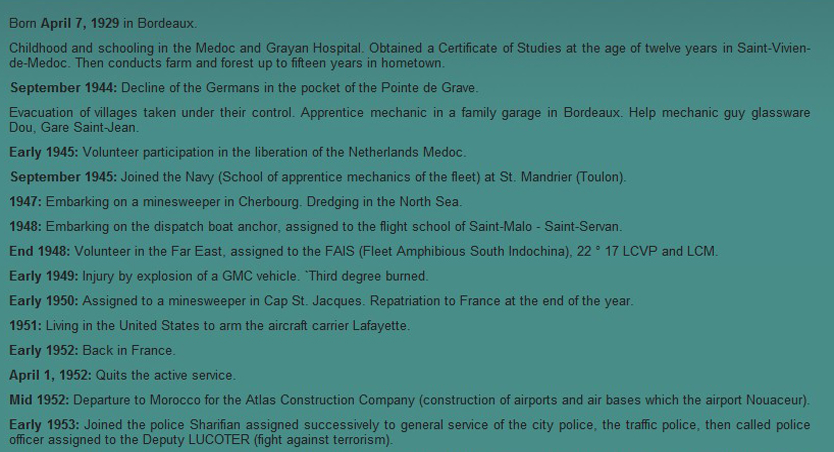834x452 pixels.
Task: Click the September 1944 heading
Action: pyautogui.click(x=63, y=88)
